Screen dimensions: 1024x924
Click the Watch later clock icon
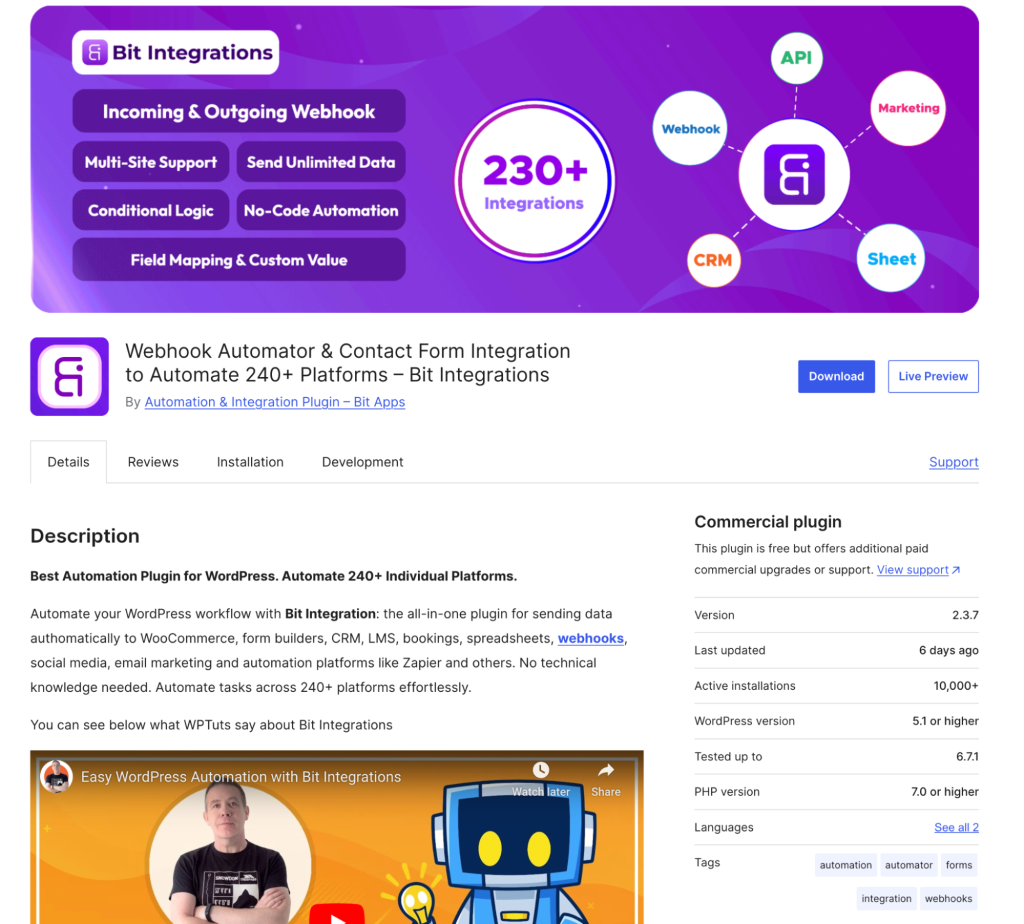click(x=541, y=770)
